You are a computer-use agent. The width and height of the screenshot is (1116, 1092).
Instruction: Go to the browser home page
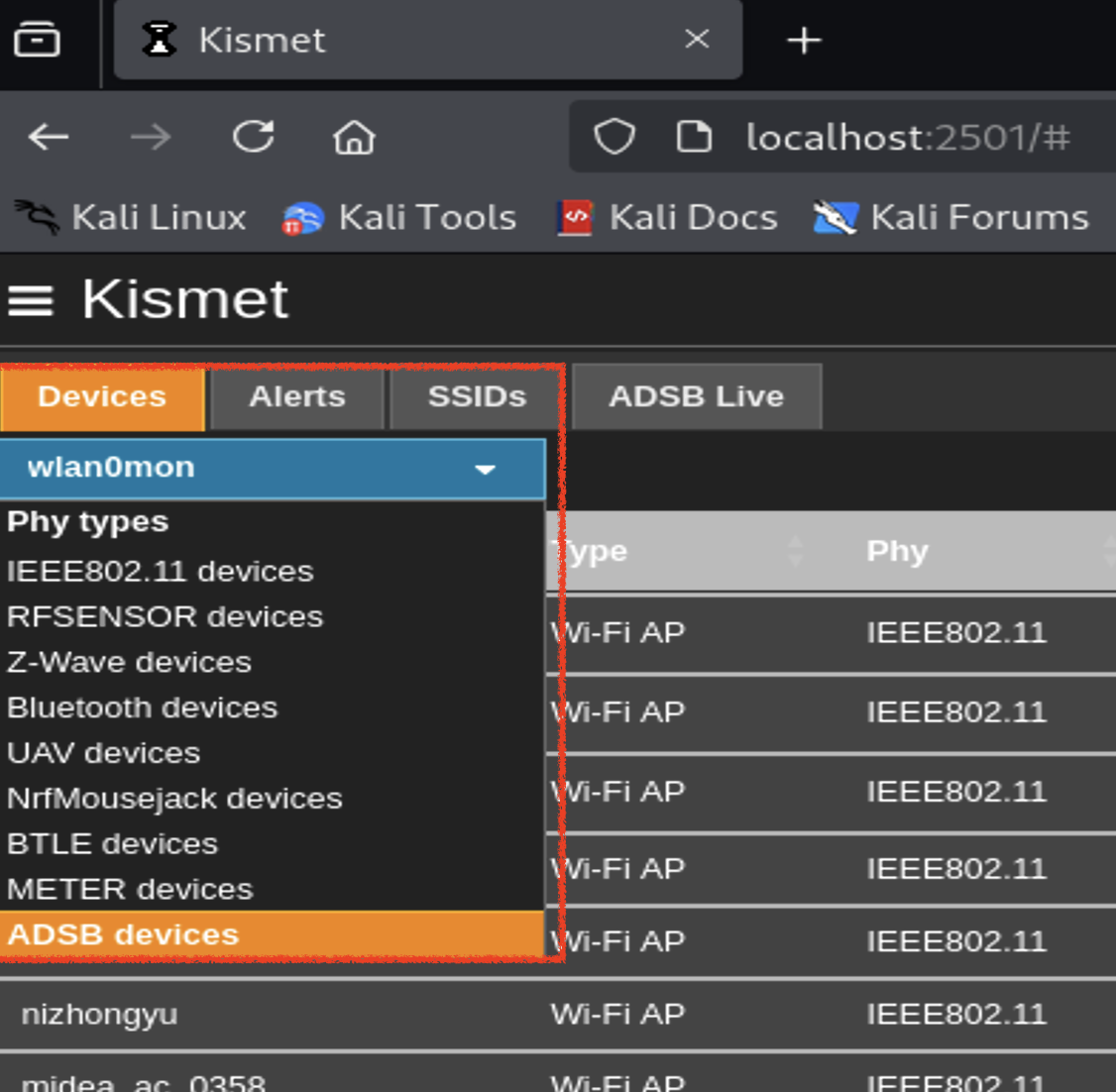point(354,137)
